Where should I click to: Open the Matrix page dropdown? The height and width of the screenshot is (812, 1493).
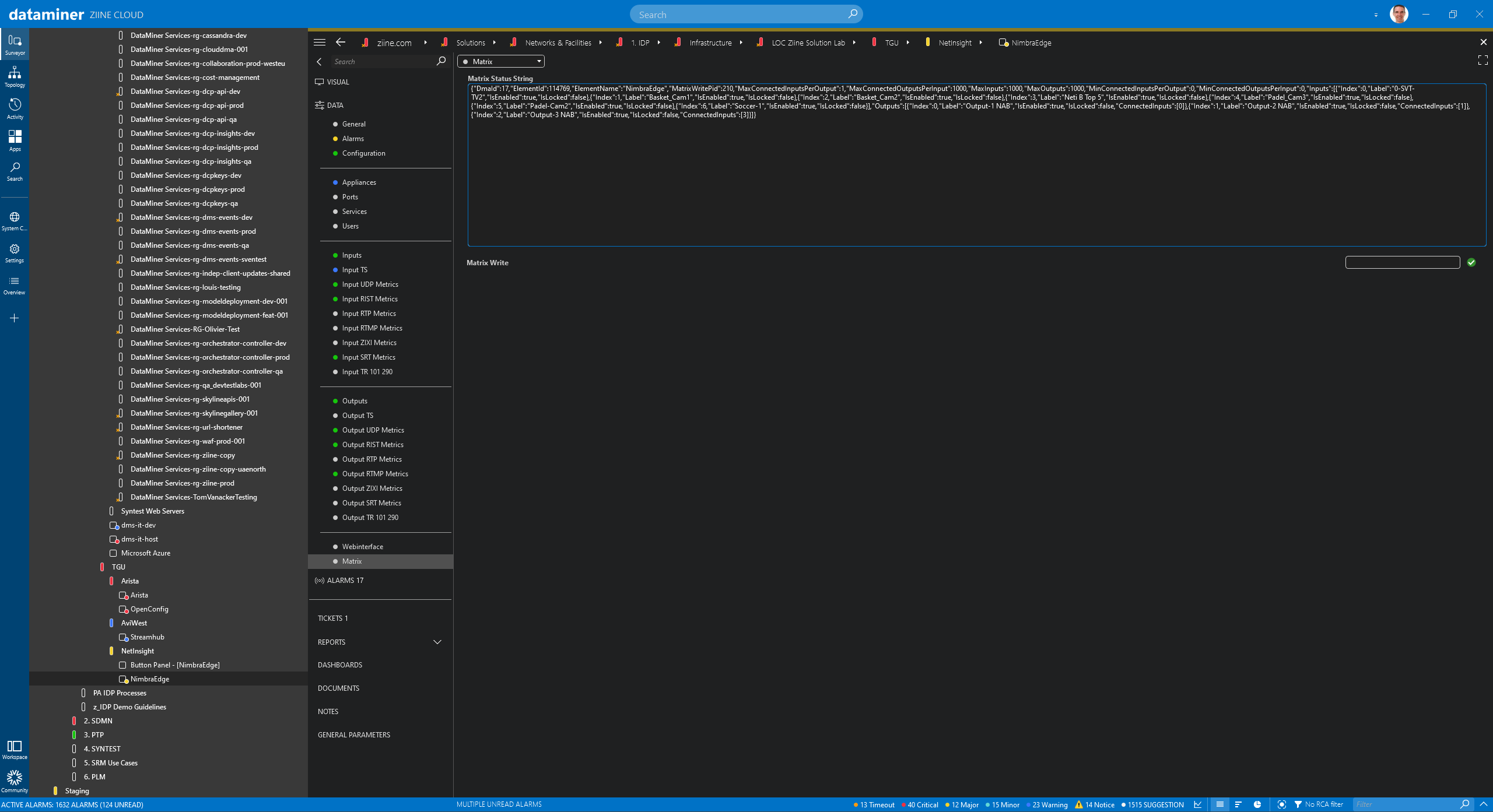(501, 61)
